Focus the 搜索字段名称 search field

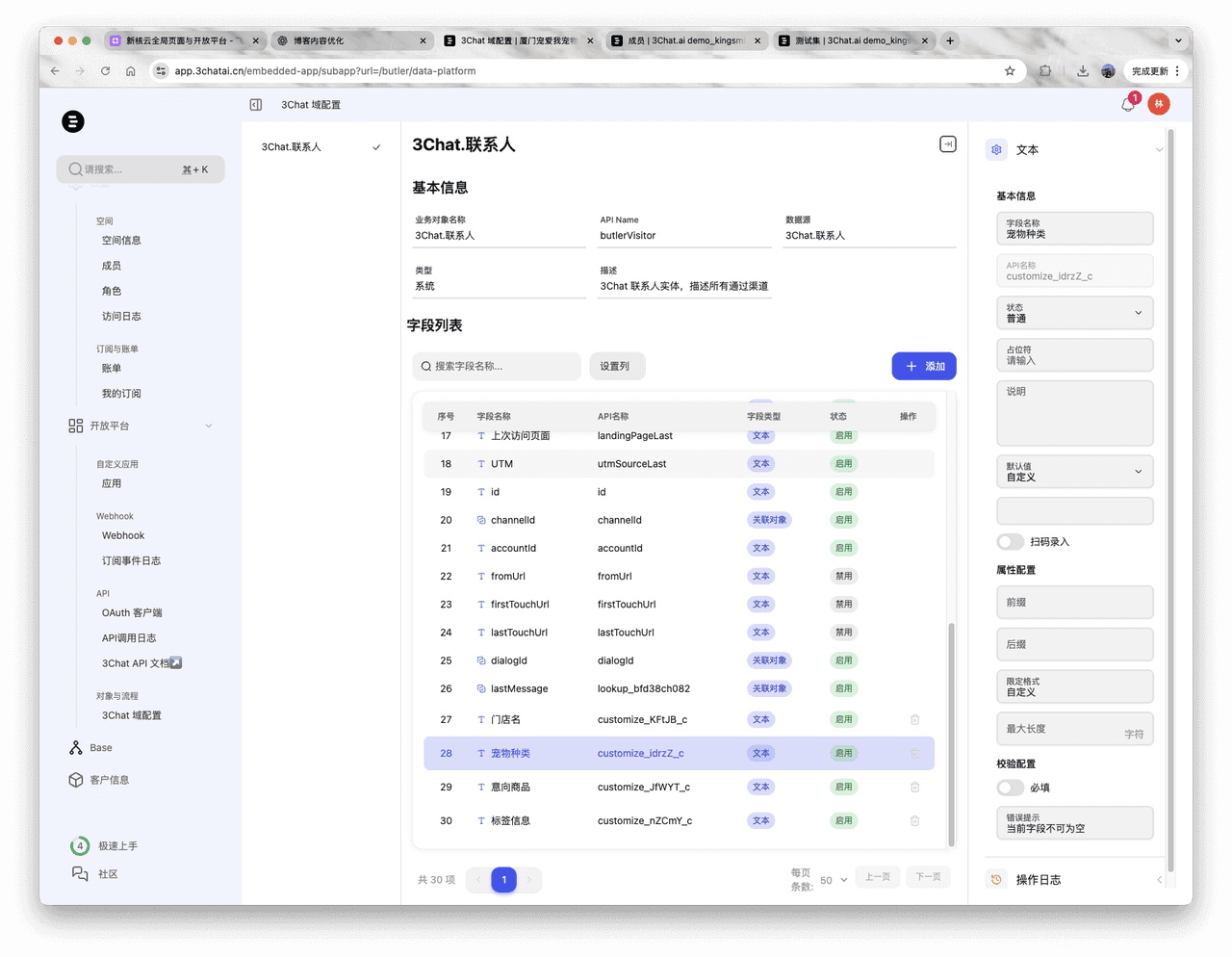coord(497,366)
